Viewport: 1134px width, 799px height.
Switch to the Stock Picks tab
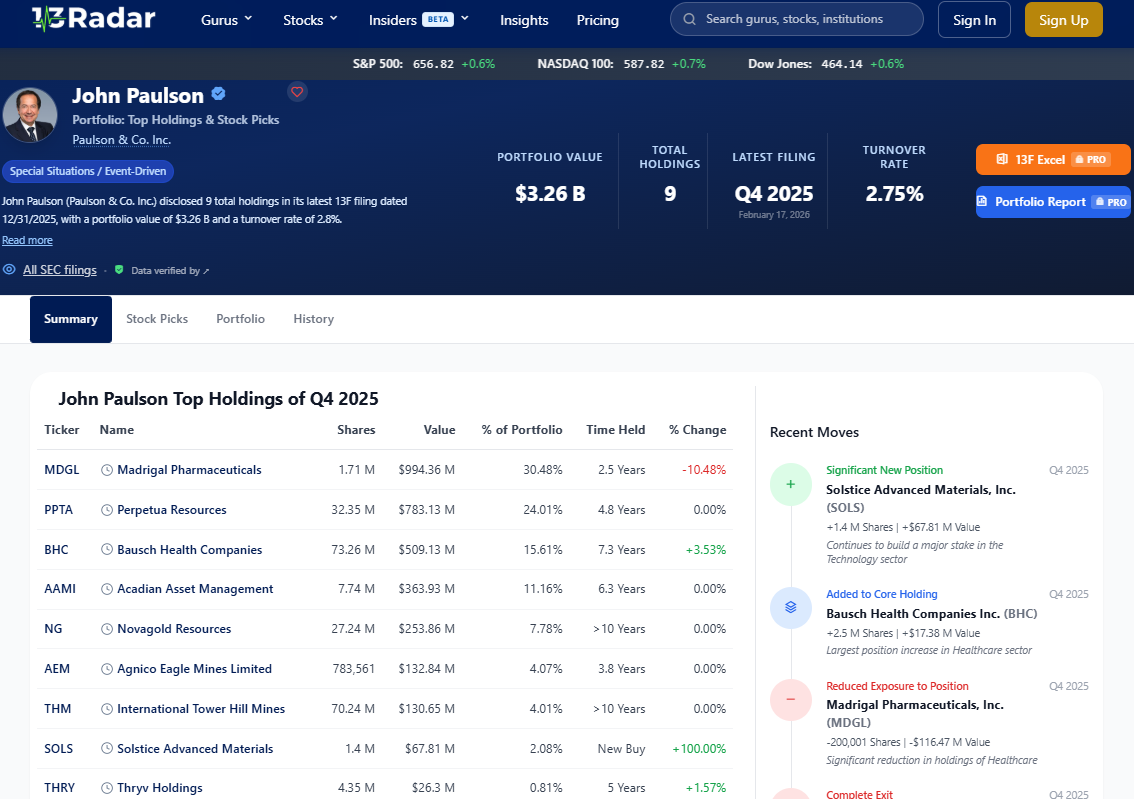click(157, 319)
